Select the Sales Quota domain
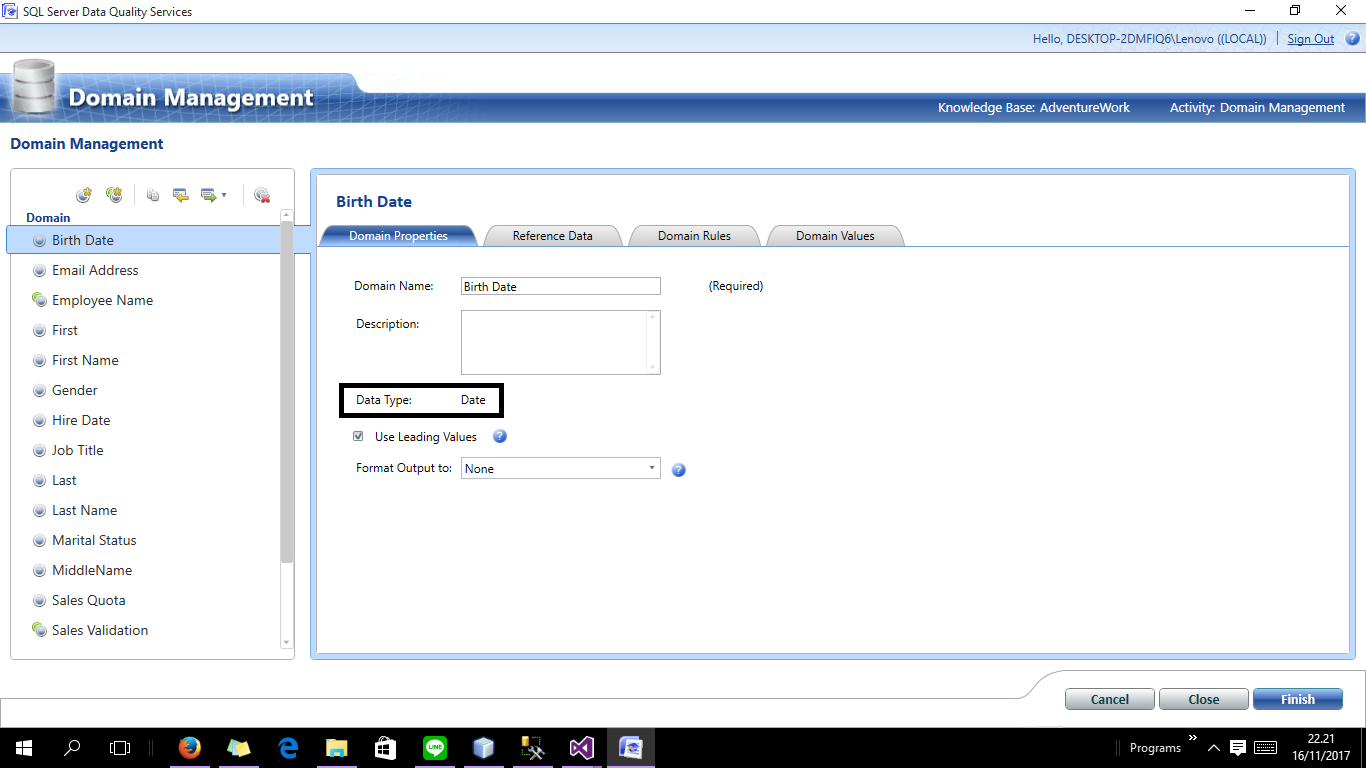Screen dimensions: 1366x768 click(89, 600)
